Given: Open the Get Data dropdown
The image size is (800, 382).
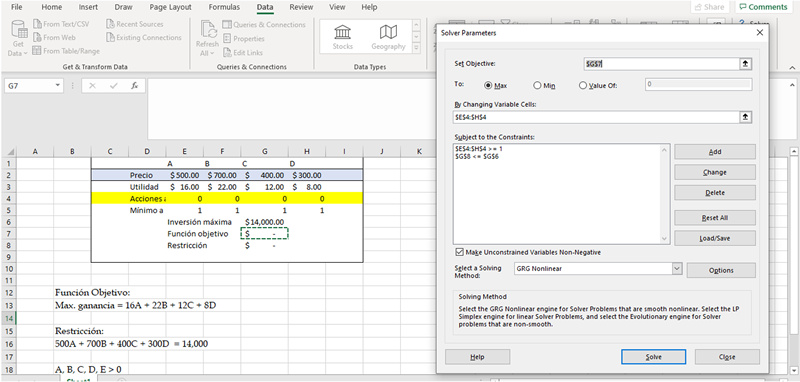Looking at the screenshot, I should (x=19, y=38).
